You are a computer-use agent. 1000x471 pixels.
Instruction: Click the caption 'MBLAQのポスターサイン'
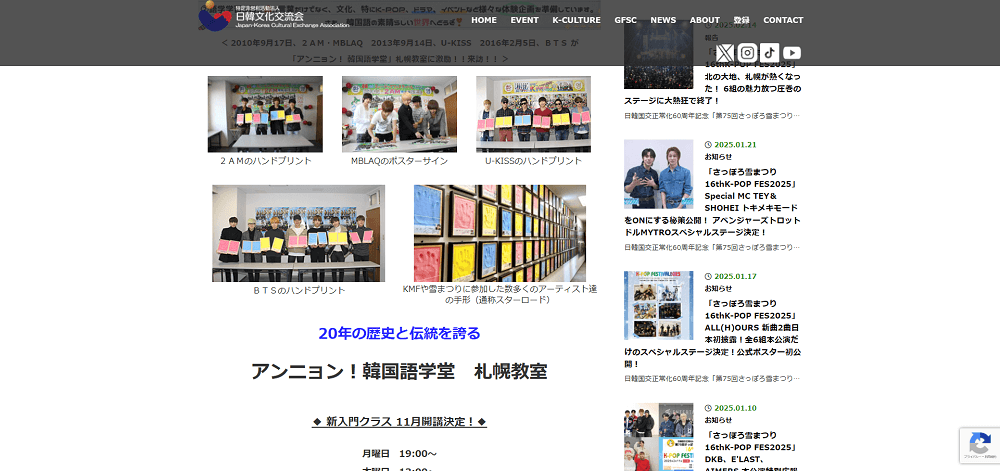coord(399,161)
